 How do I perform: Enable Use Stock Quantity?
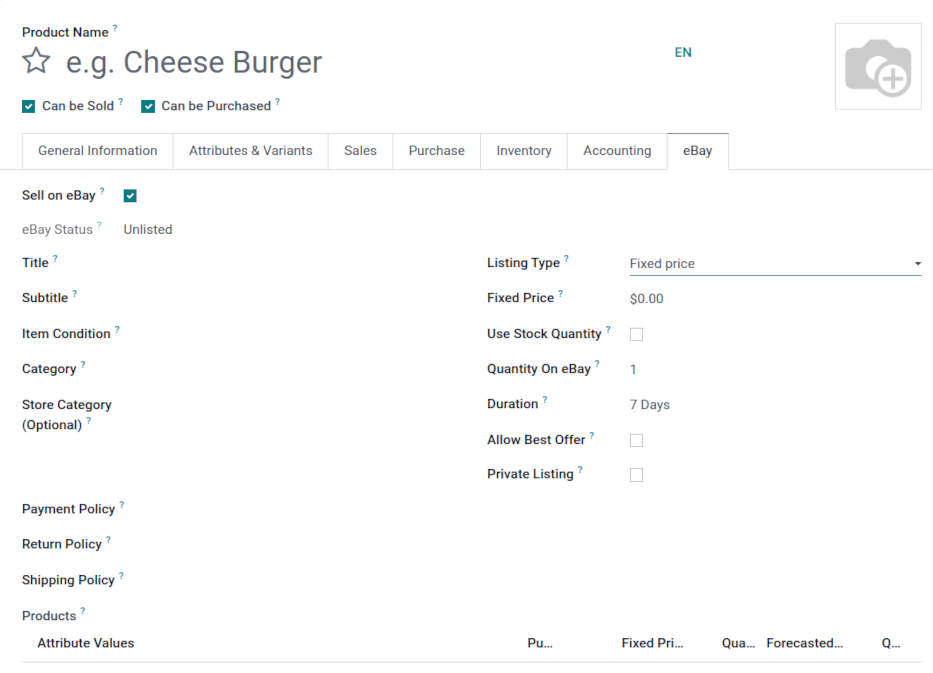coord(636,334)
